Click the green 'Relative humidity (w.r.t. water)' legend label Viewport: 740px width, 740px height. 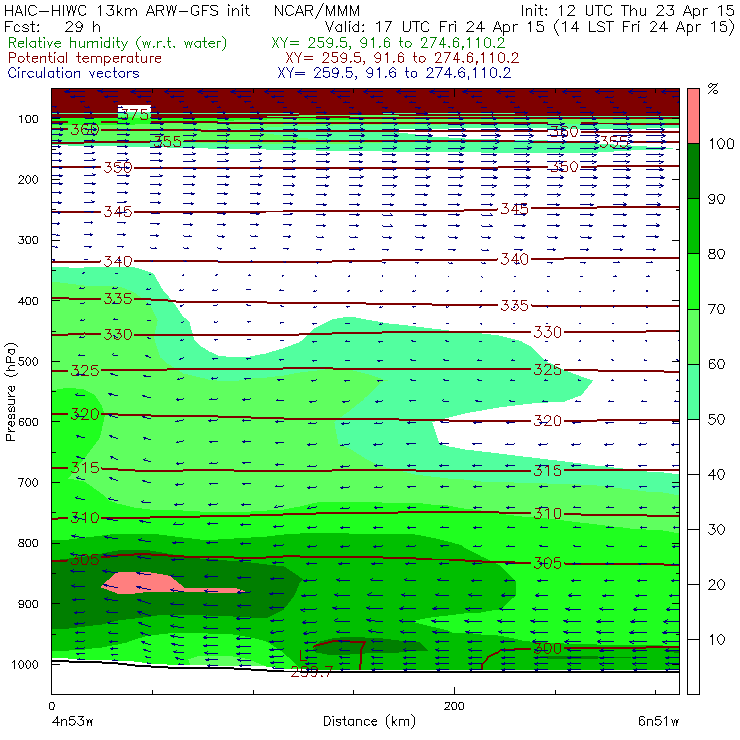pos(118,43)
